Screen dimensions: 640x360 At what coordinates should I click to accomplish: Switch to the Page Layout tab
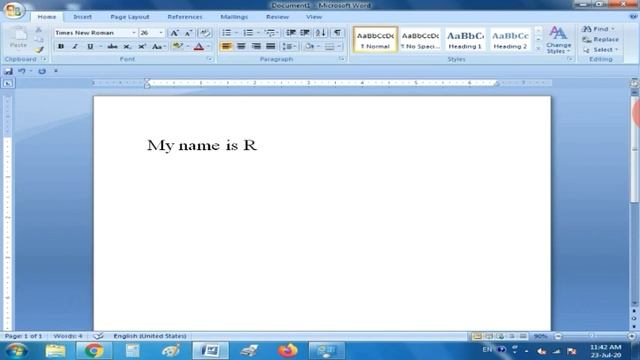click(130, 17)
